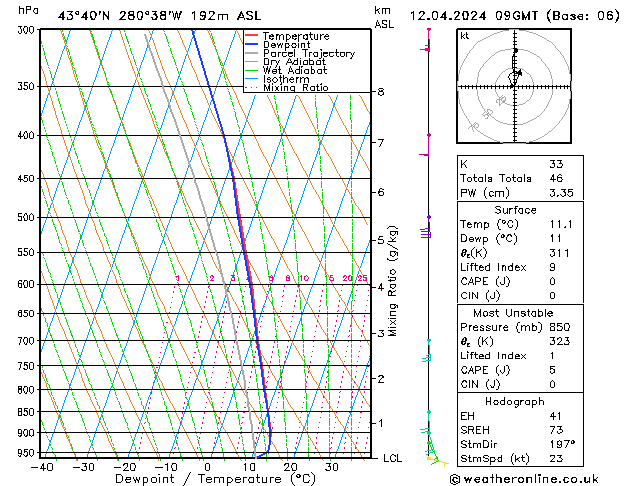Click the coordinates title 43°40'N 280°38'W 192m ASL

[159, 16]
